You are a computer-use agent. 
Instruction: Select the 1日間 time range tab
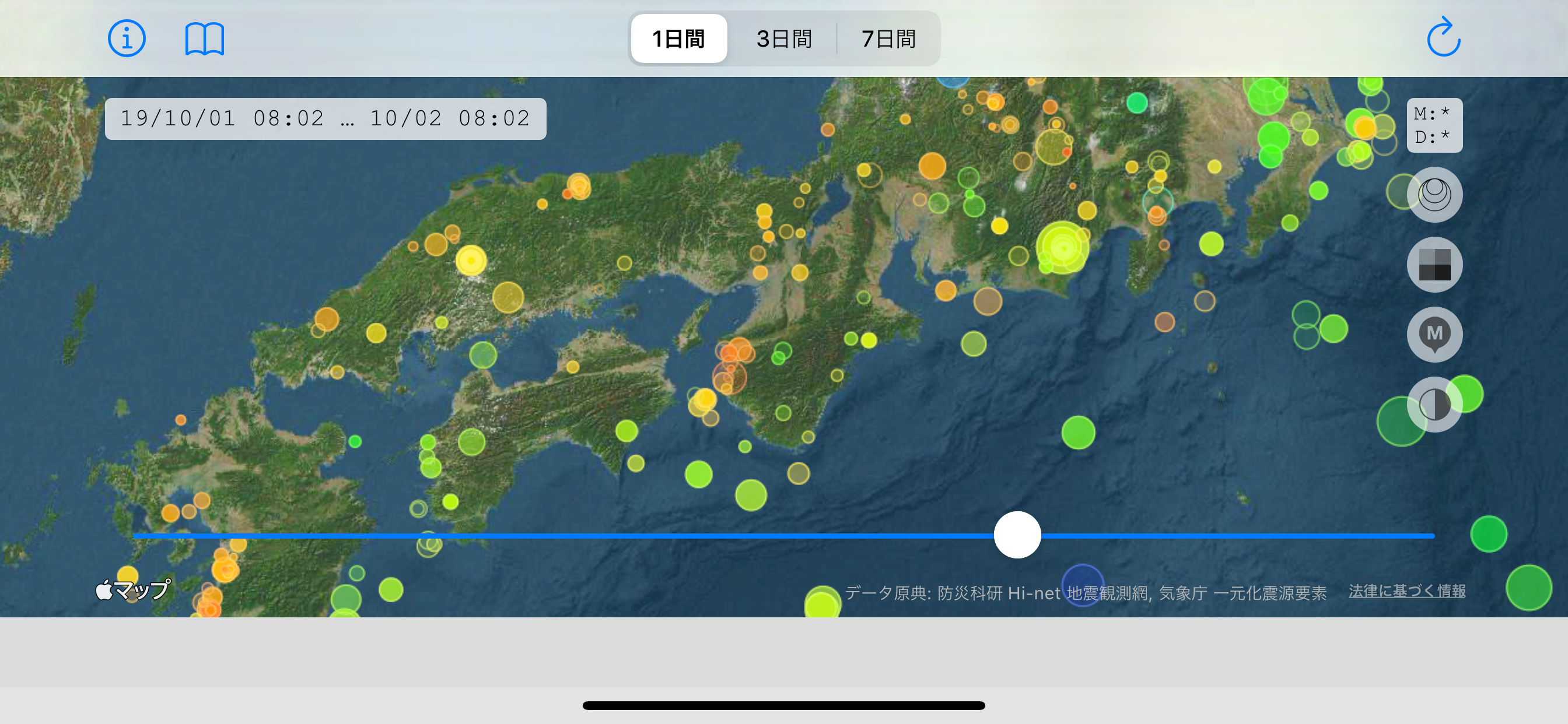pyautogui.click(x=678, y=39)
